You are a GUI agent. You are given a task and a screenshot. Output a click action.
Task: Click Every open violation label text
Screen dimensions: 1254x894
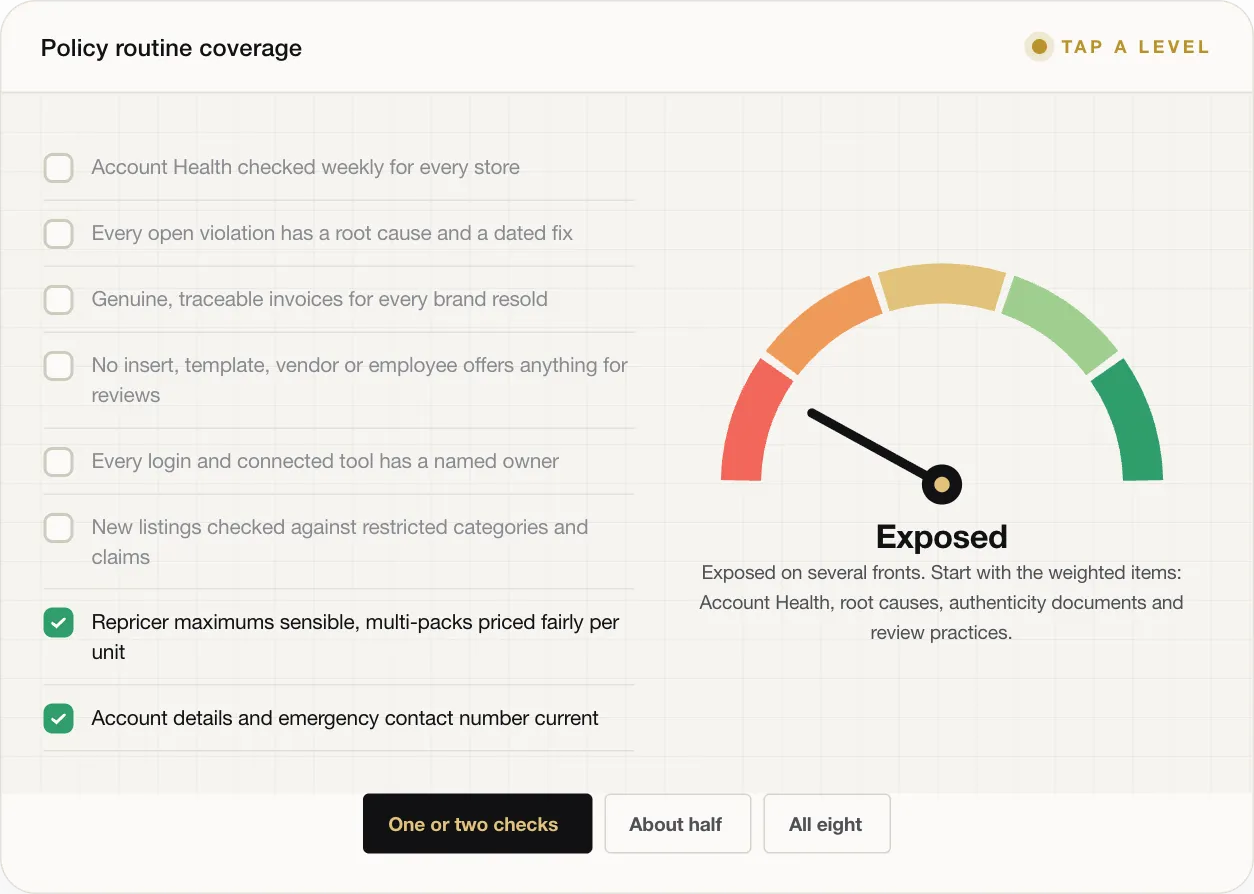tap(332, 234)
